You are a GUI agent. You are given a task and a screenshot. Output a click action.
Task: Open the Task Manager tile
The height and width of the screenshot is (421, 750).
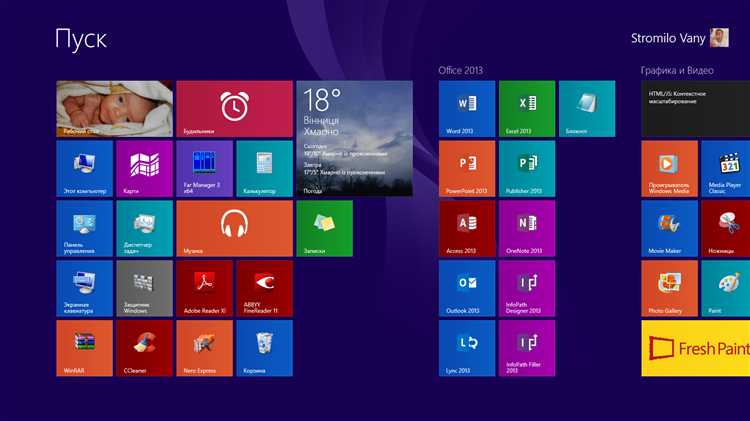(144, 229)
